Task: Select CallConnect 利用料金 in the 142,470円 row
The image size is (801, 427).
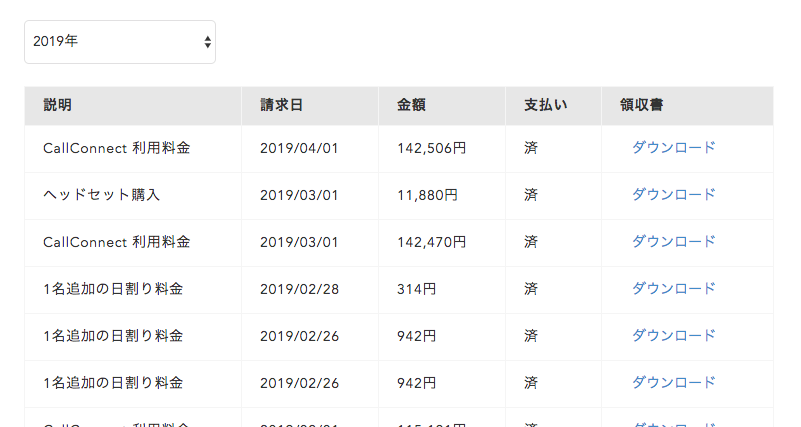Action: point(116,242)
